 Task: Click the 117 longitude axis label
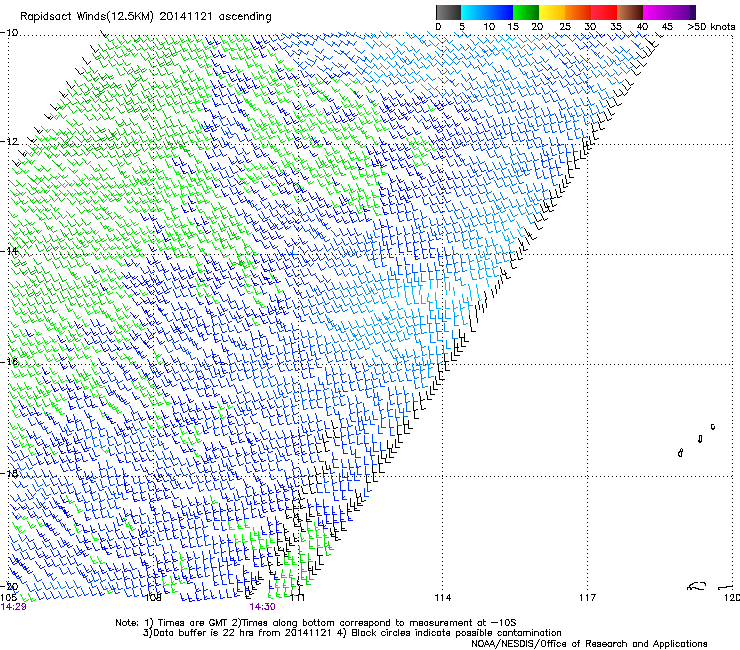pos(587,598)
